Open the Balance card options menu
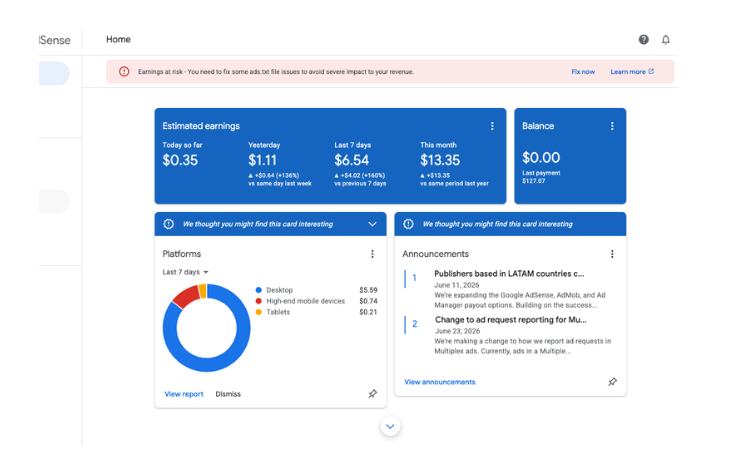This screenshot has width=745, height=475. (612, 126)
